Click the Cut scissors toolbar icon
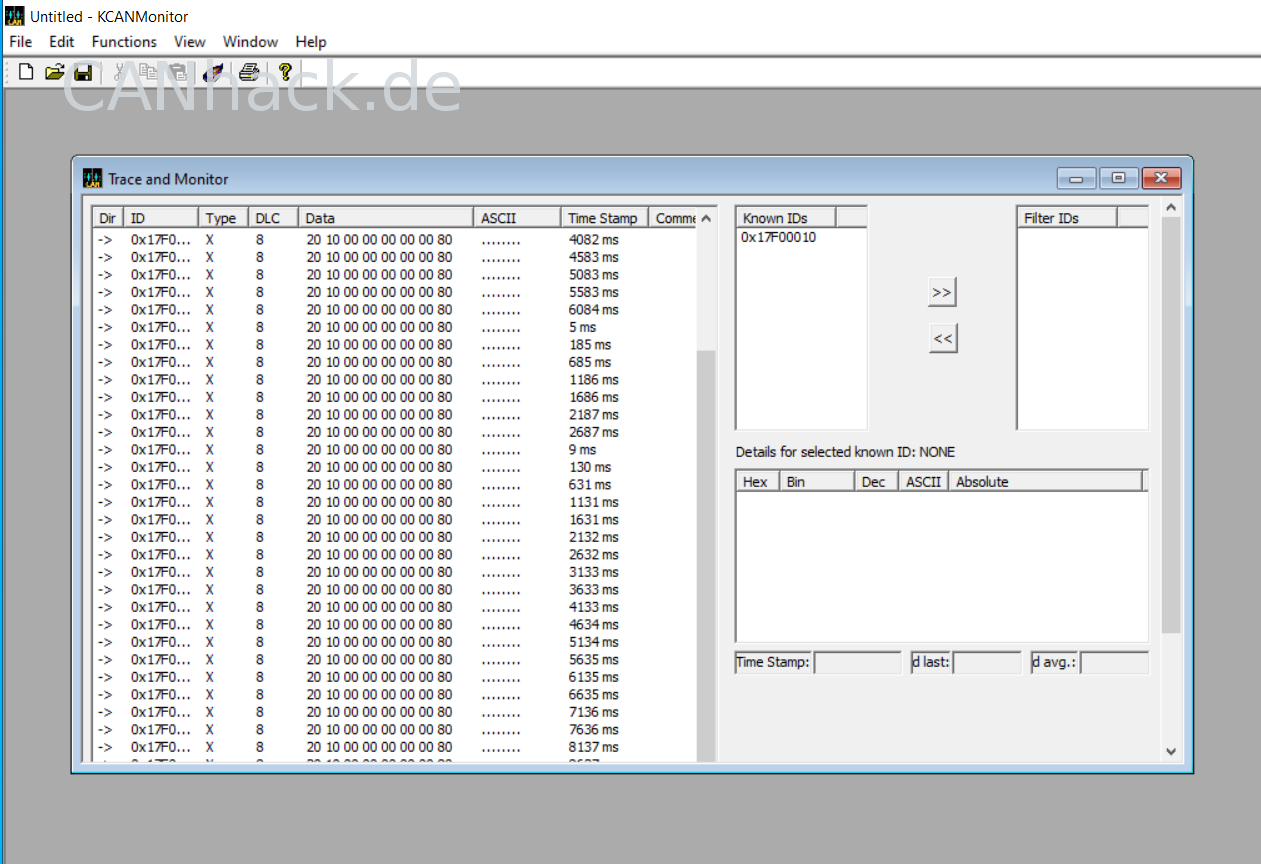This screenshot has width=1261, height=864. coord(121,72)
